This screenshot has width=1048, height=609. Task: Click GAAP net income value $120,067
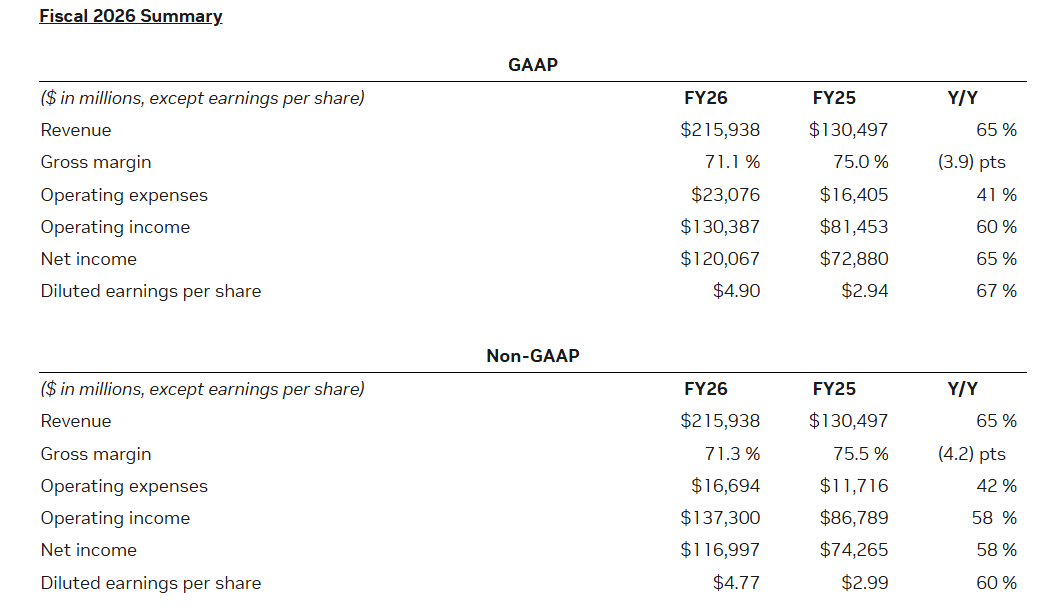tap(720, 259)
